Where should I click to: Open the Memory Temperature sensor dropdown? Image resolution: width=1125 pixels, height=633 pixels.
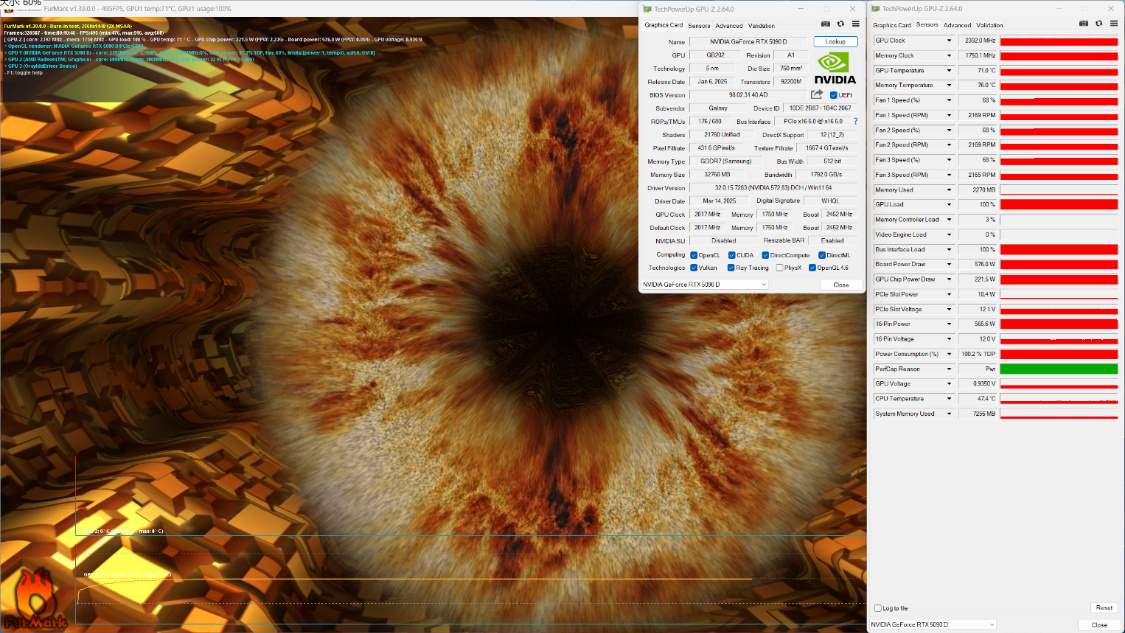pyautogui.click(x=949, y=85)
